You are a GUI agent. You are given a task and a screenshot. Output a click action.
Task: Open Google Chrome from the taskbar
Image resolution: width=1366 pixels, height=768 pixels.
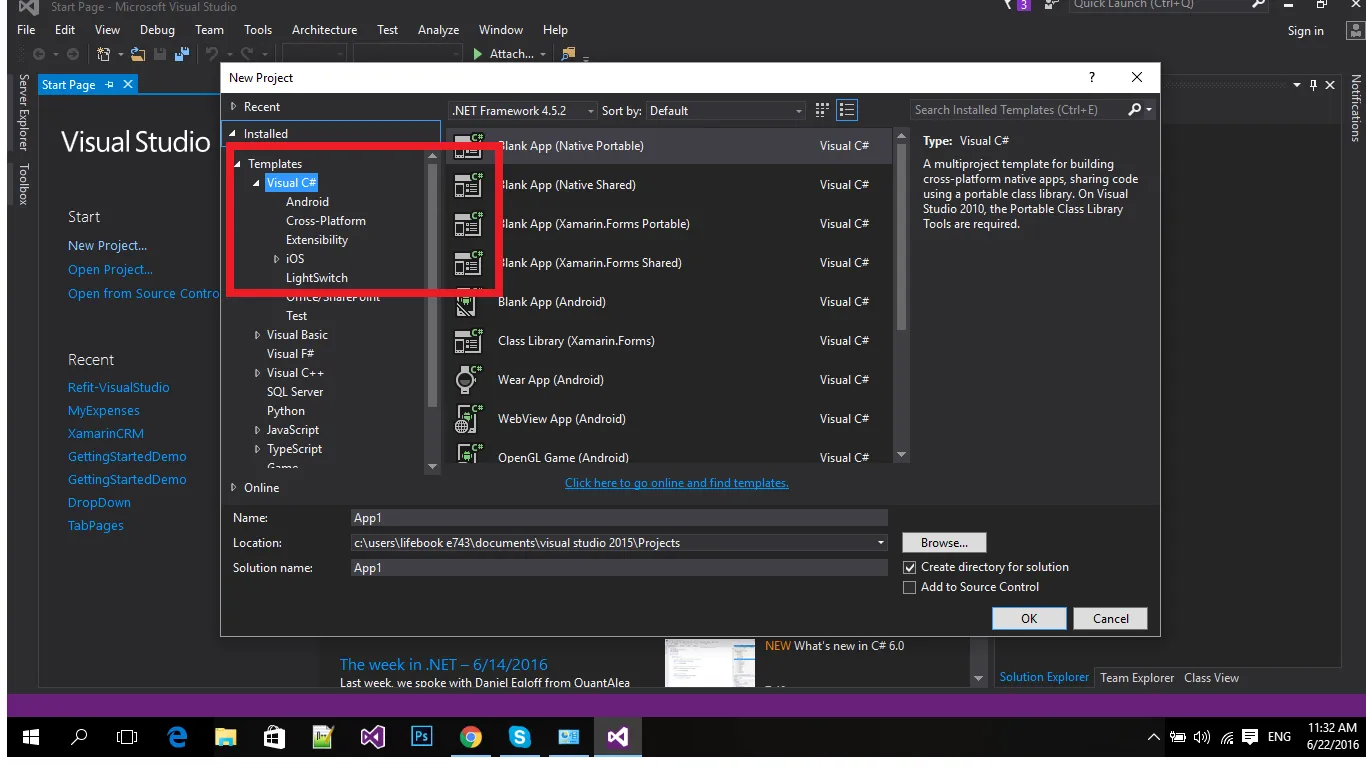click(470, 738)
